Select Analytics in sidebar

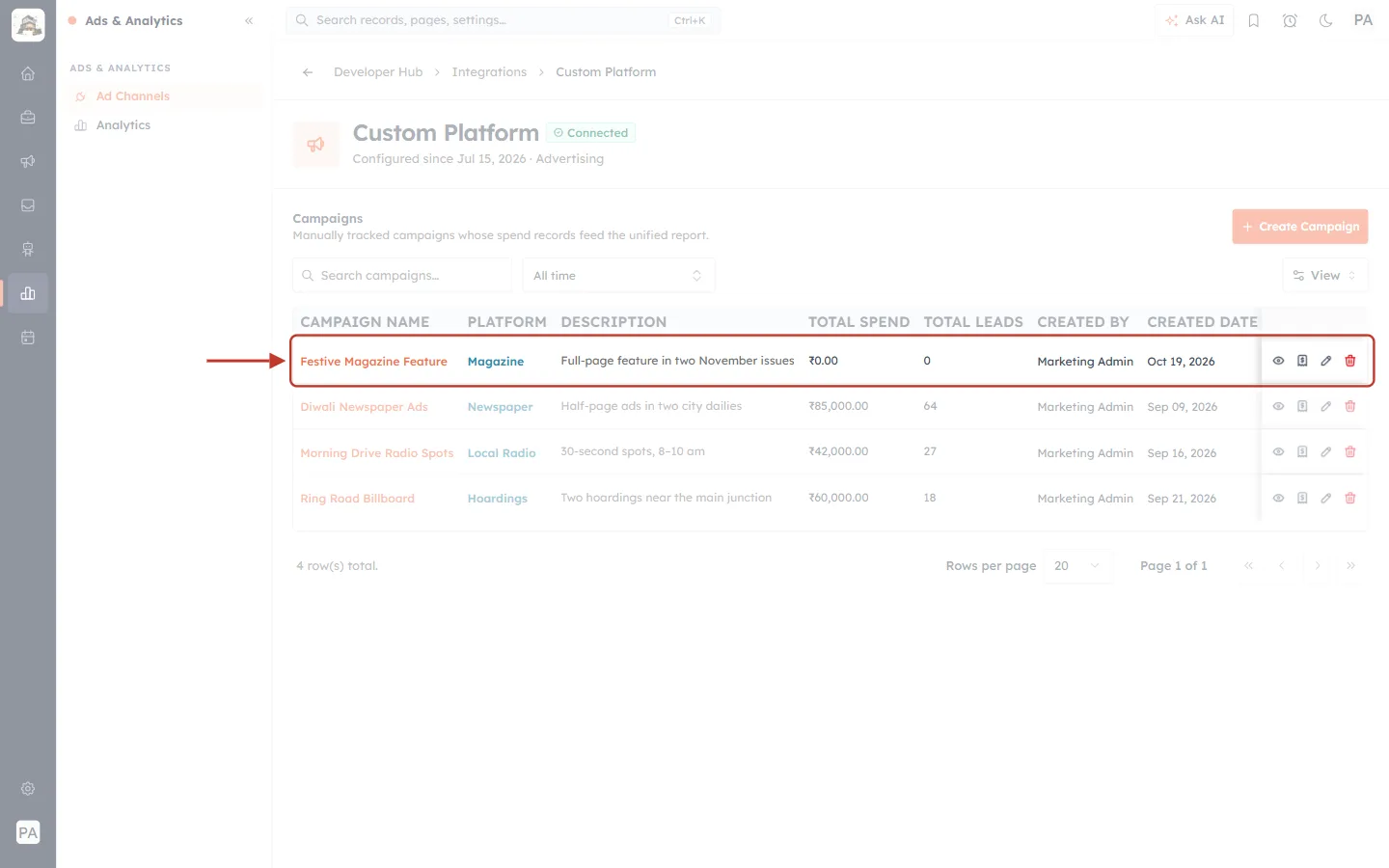click(x=164, y=125)
